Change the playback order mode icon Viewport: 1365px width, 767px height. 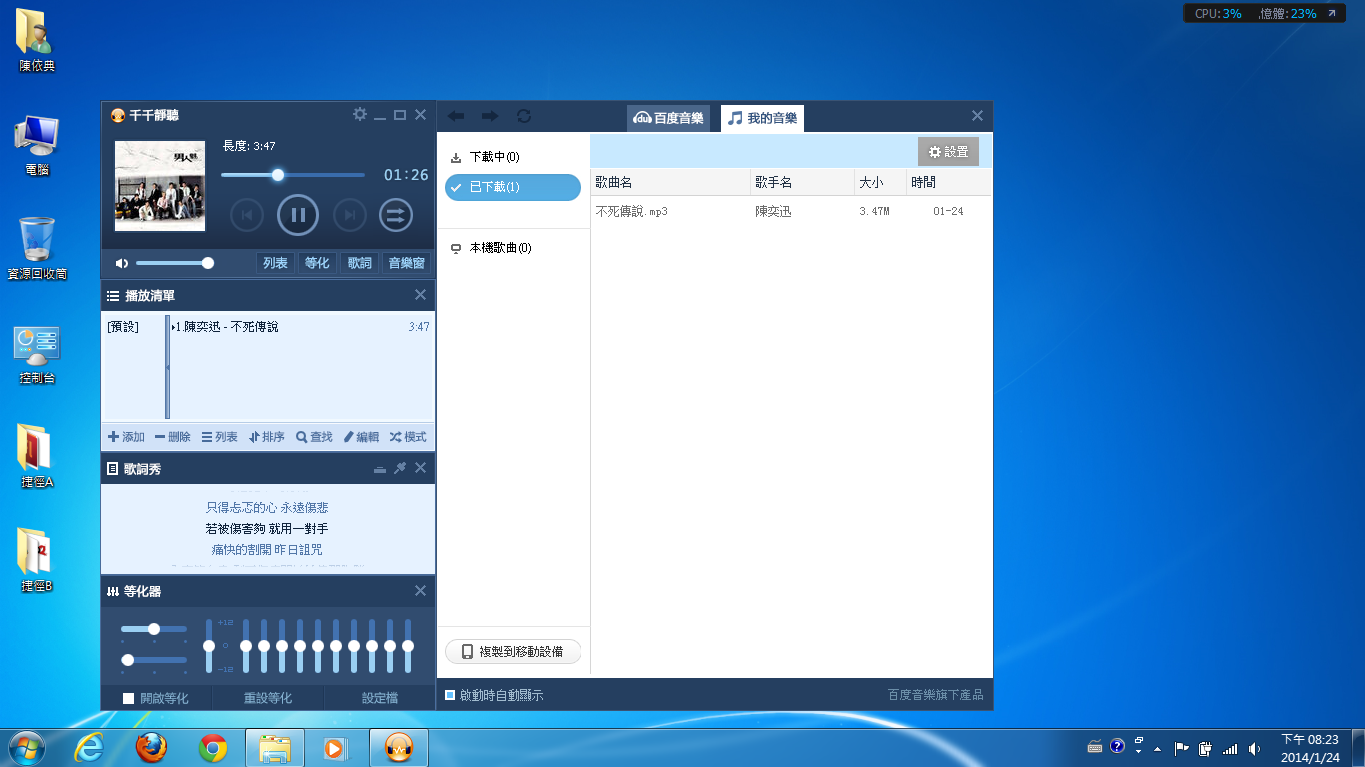click(396, 214)
